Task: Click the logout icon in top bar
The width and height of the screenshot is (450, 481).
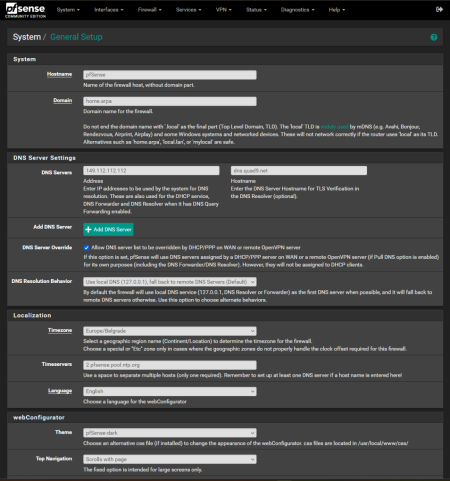Action: pos(439,10)
